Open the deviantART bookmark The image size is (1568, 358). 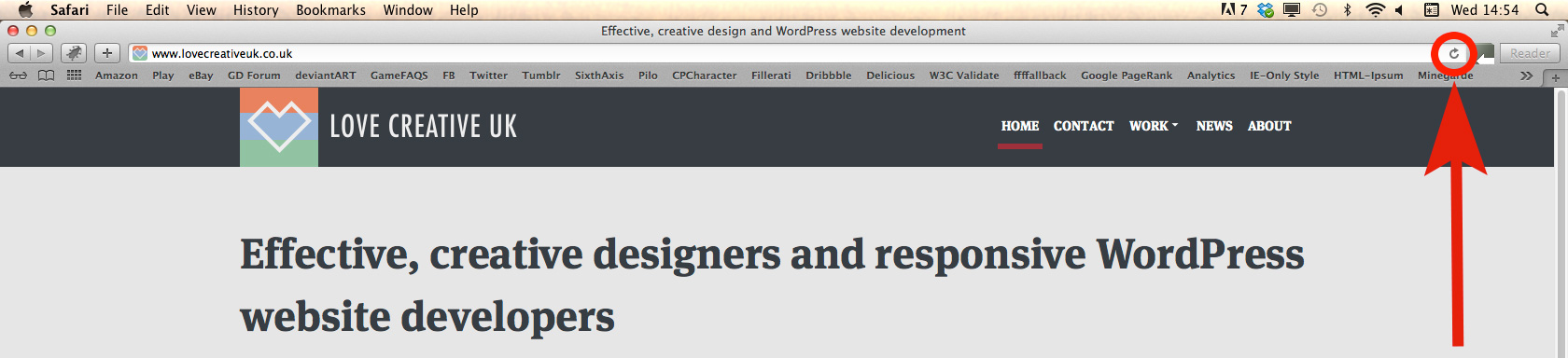326,76
